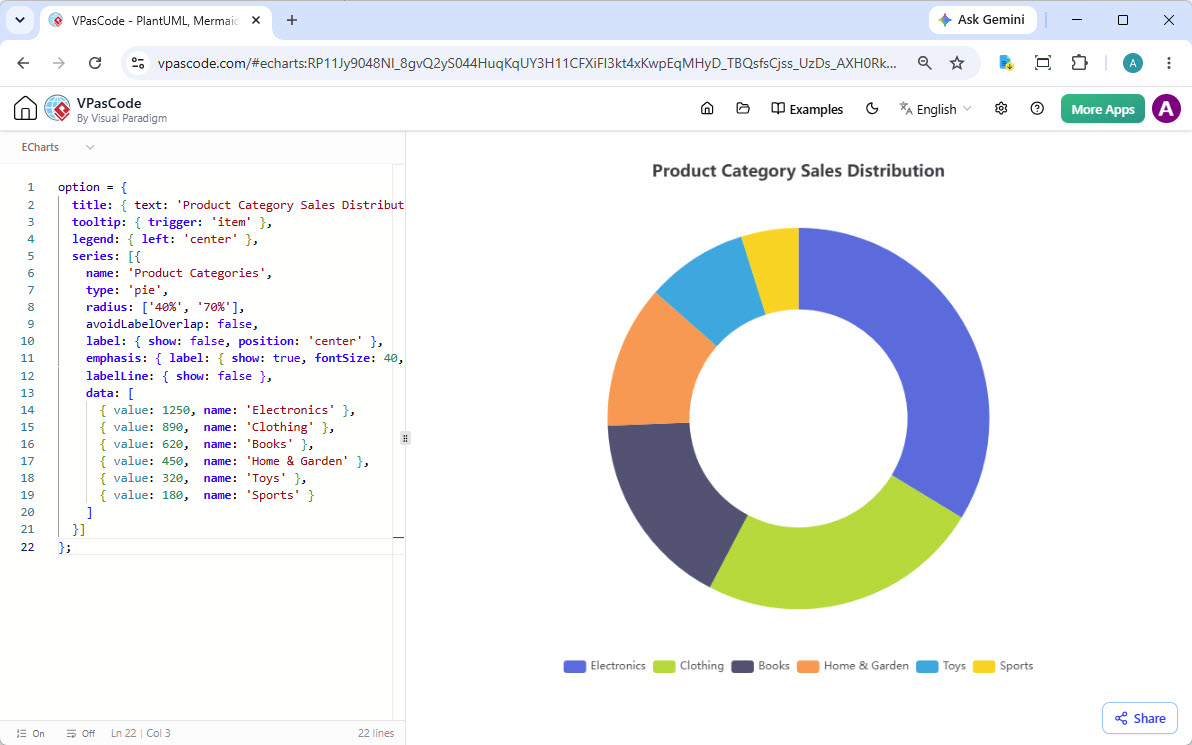The height and width of the screenshot is (745, 1192).
Task: Open Chrome three-dot menu
Action: pyautogui.click(x=1169, y=63)
